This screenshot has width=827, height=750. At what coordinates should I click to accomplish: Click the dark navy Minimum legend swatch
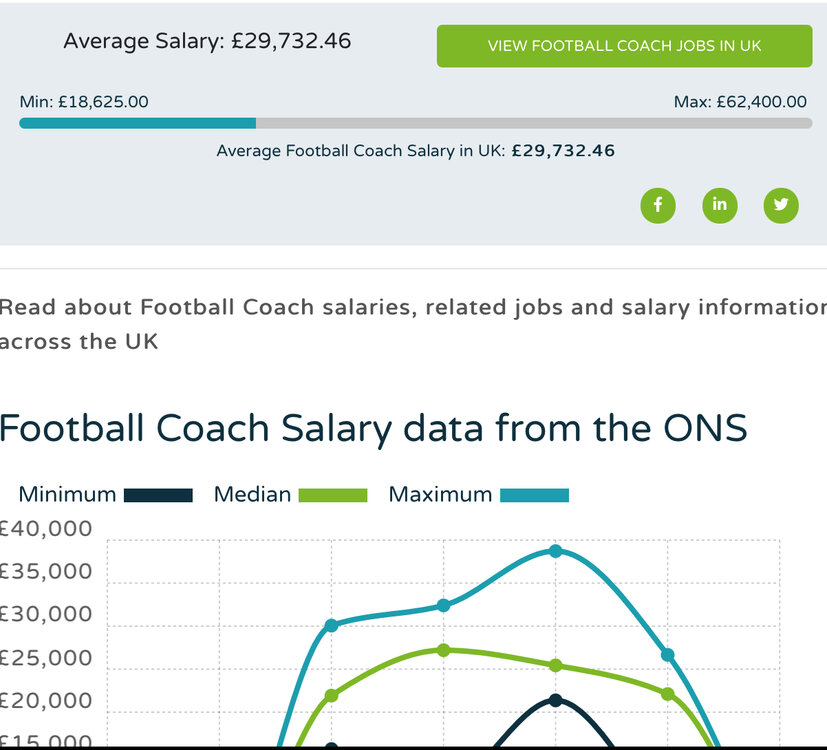[158, 495]
